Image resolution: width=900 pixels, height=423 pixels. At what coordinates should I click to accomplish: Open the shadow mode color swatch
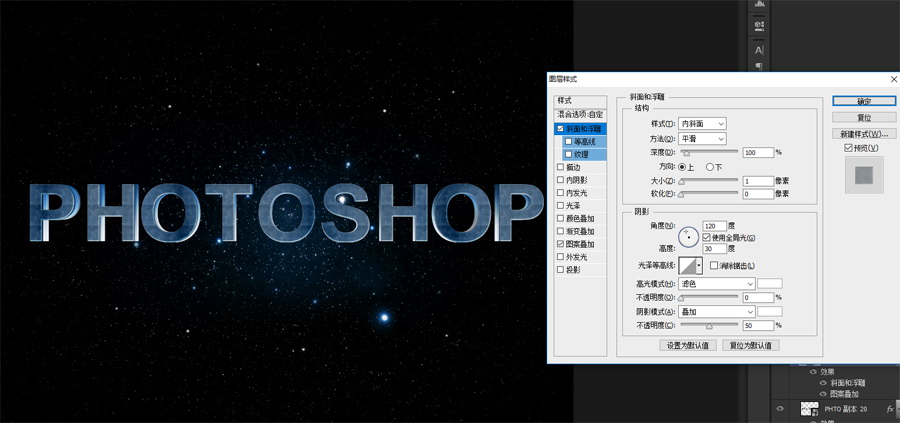[x=770, y=312]
